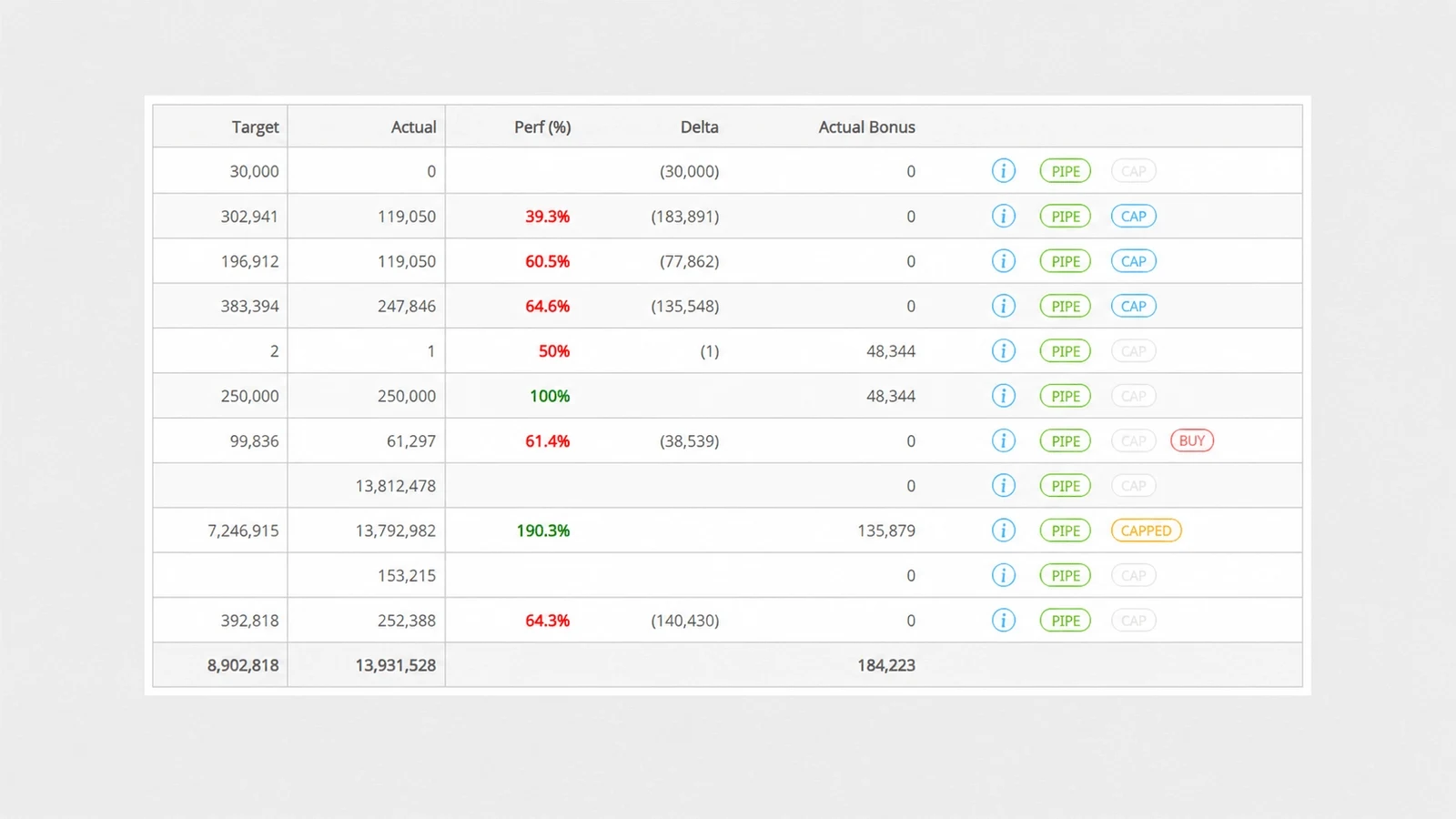Open CAP badge in the 64.6% row
The width and height of the screenshot is (1456, 819).
[x=1133, y=306]
